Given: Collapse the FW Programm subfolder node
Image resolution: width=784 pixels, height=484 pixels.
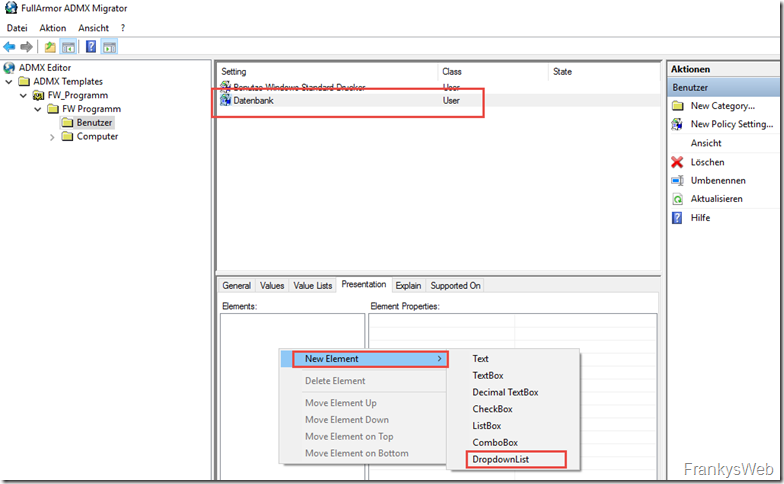Looking at the screenshot, I should [x=38, y=109].
